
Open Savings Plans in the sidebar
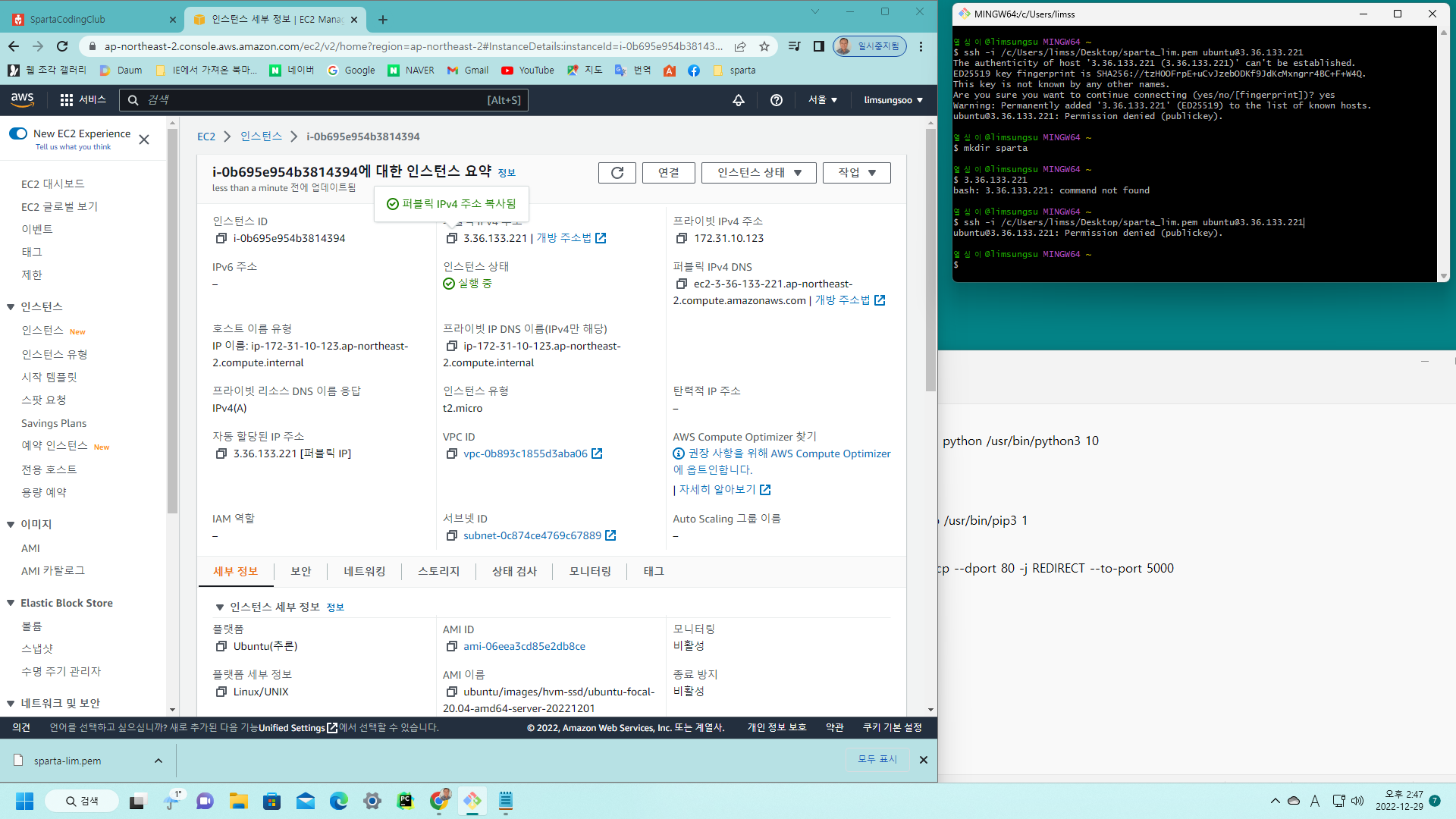click(54, 423)
